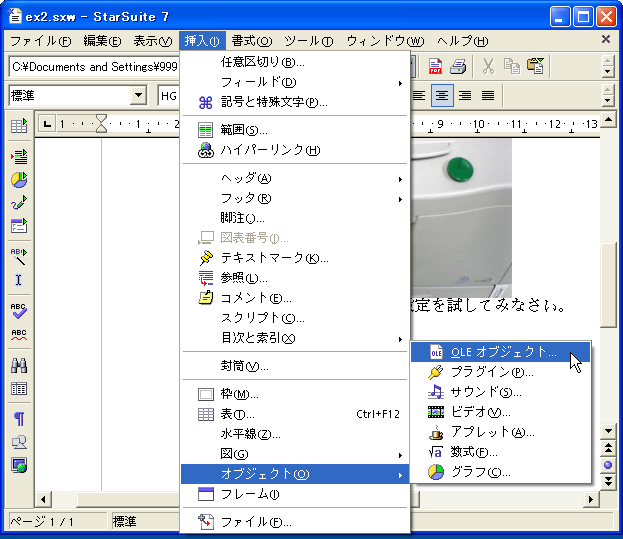Choose the Cross-reference (参照) menu item
This screenshot has width=623, height=539.
coord(295,278)
